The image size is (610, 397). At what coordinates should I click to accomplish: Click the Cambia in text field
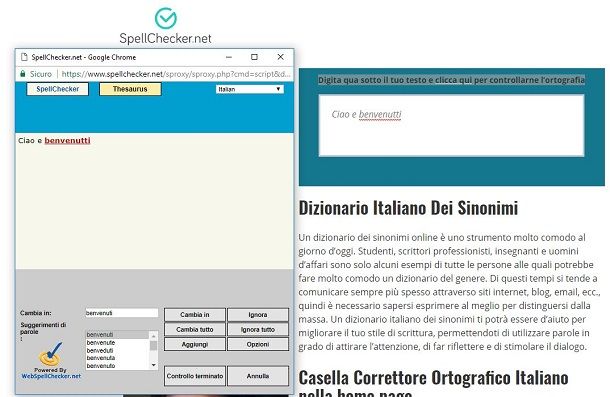click(121, 313)
